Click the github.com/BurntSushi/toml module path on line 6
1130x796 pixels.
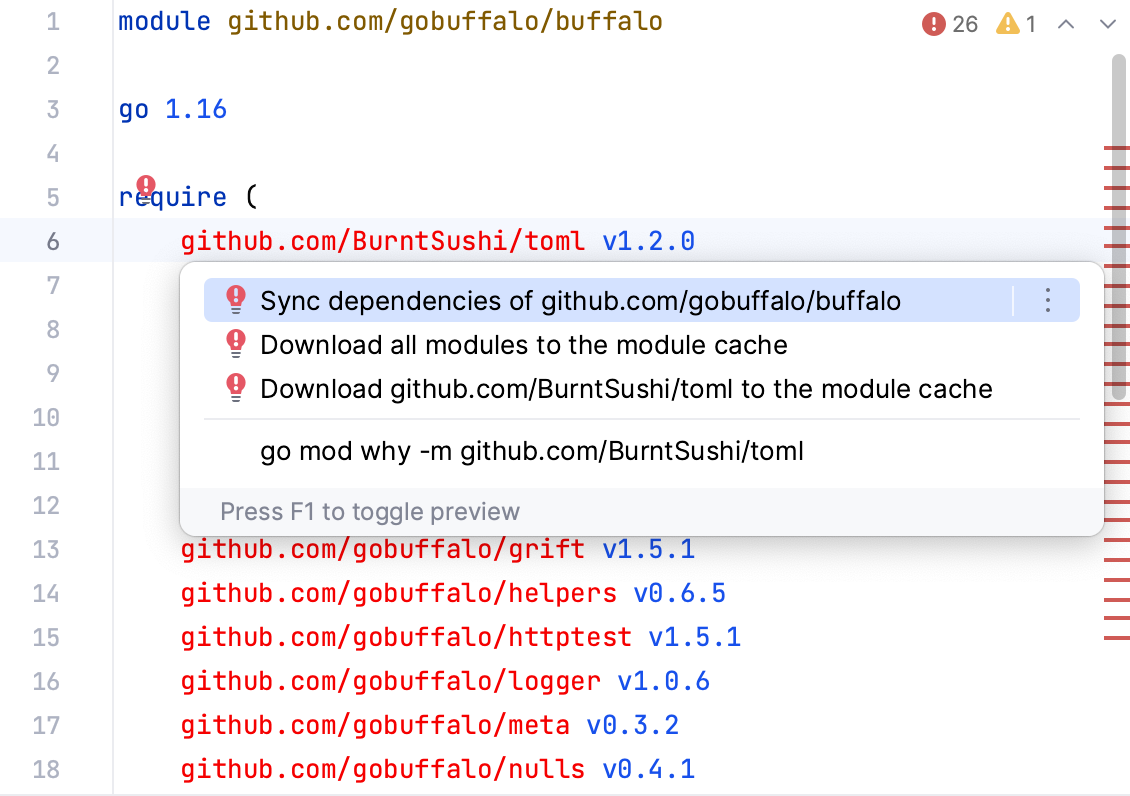pyautogui.click(x=383, y=241)
